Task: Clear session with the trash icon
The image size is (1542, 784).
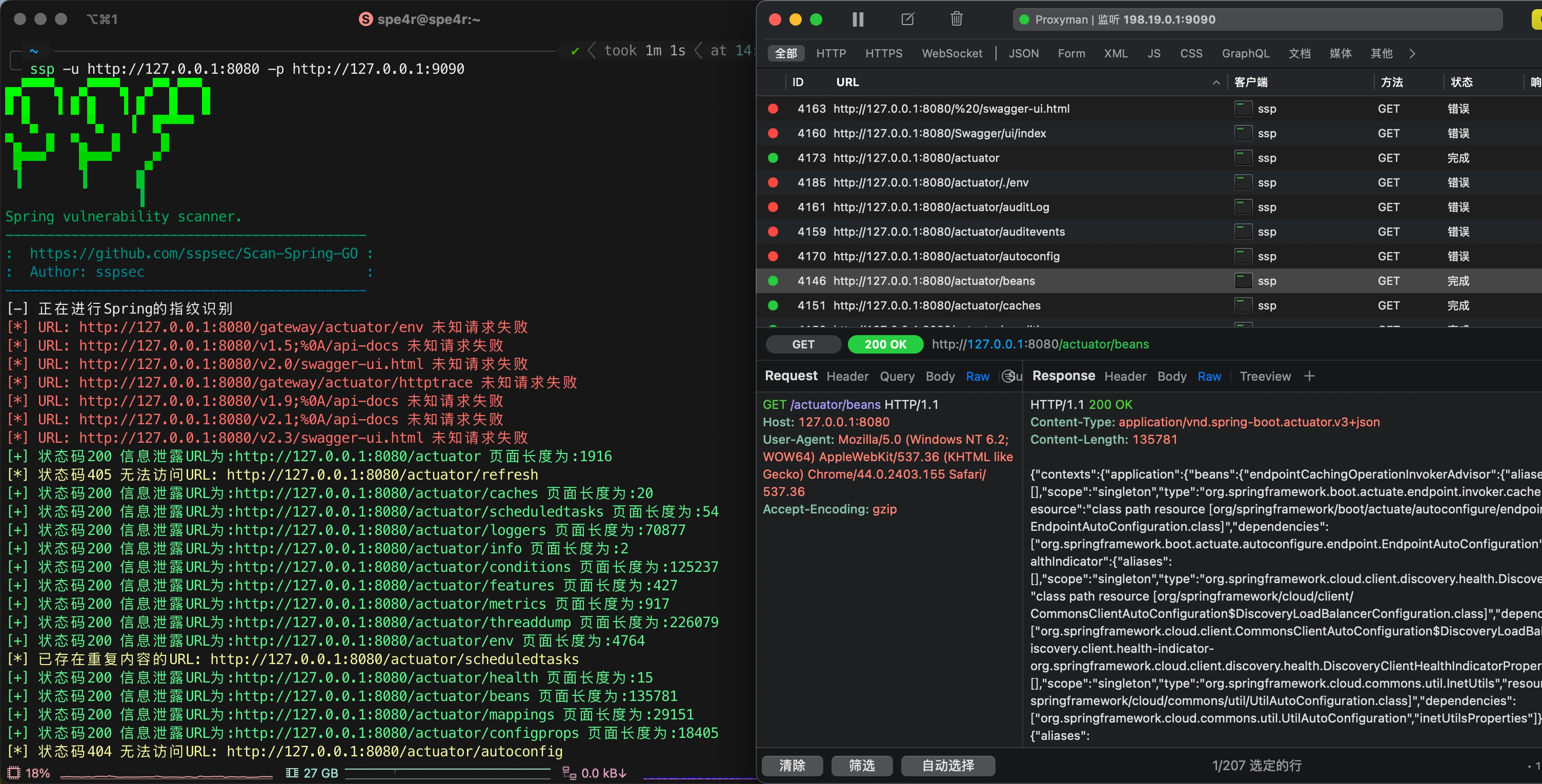Action: click(x=957, y=19)
